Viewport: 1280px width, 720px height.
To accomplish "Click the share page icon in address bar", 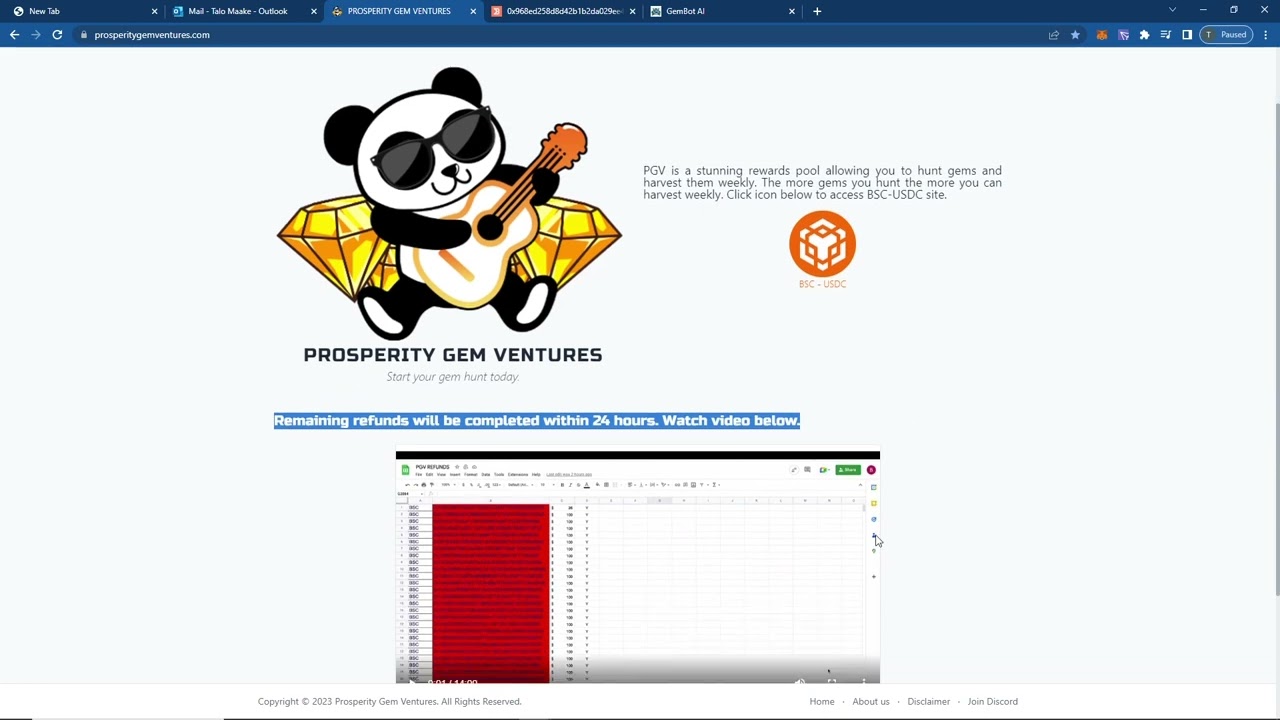I will click(1053, 35).
